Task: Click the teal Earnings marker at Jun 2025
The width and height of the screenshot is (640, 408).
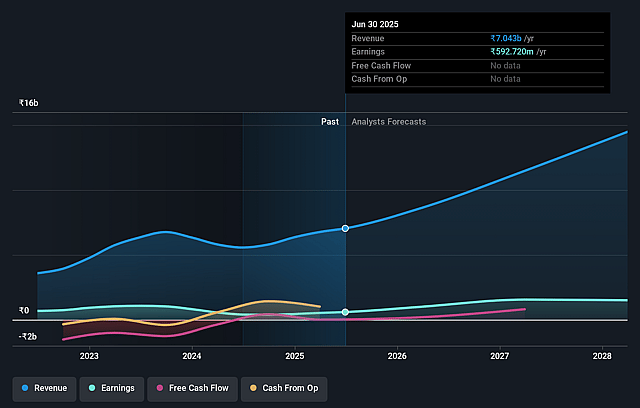Action: pyautogui.click(x=345, y=312)
